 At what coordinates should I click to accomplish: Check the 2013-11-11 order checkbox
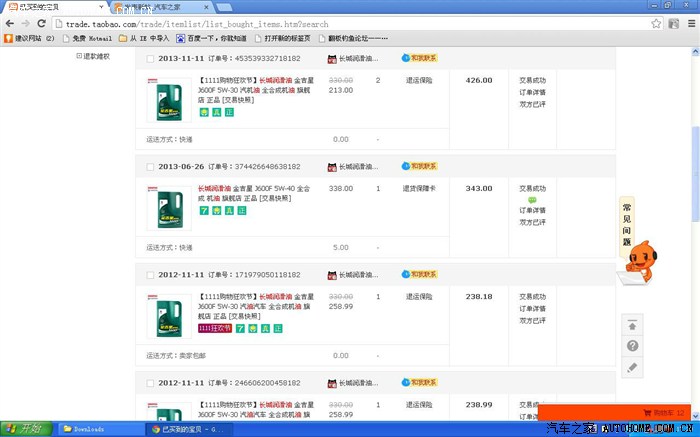[x=150, y=59]
